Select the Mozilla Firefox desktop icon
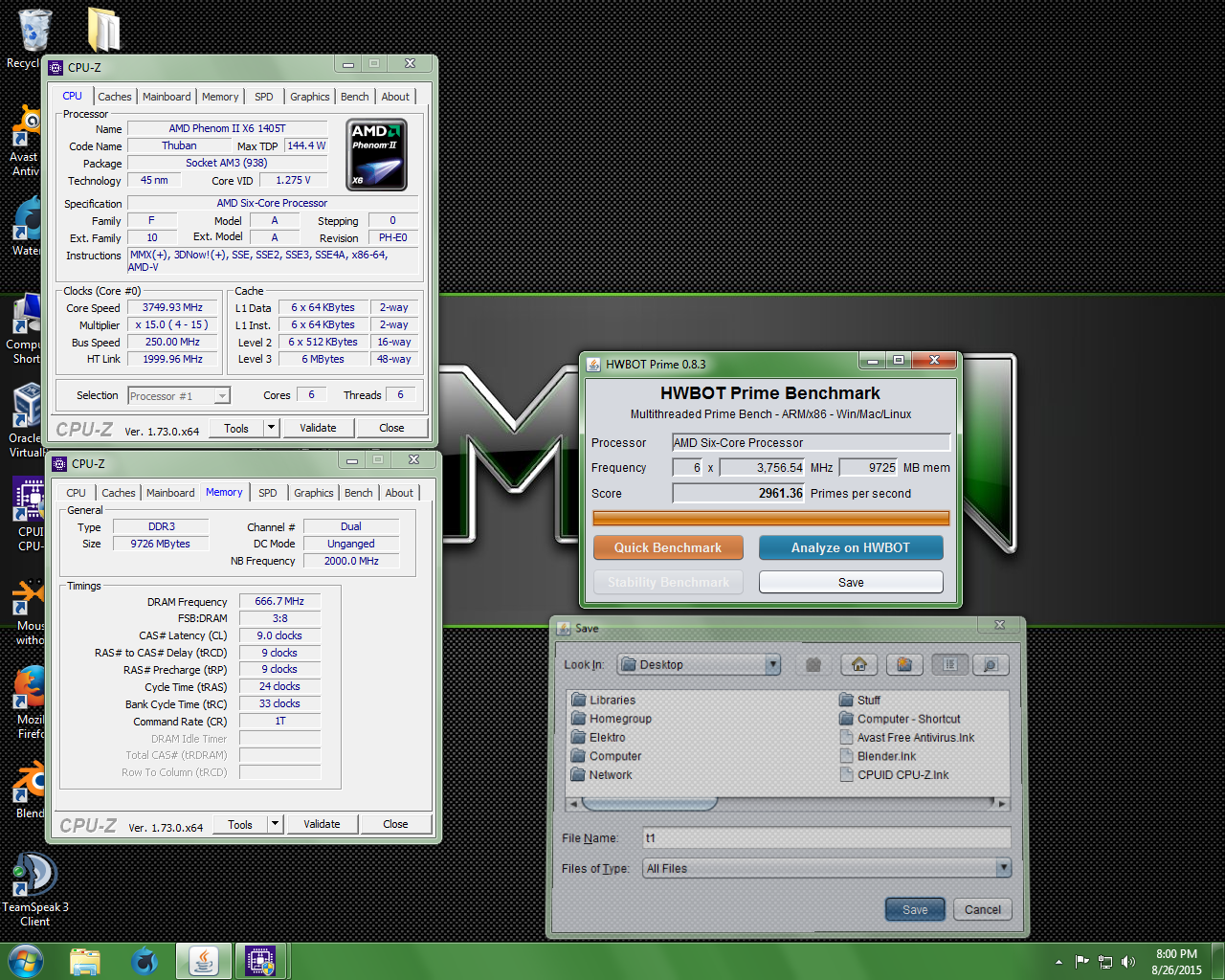The height and width of the screenshot is (980, 1225). (x=29, y=702)
